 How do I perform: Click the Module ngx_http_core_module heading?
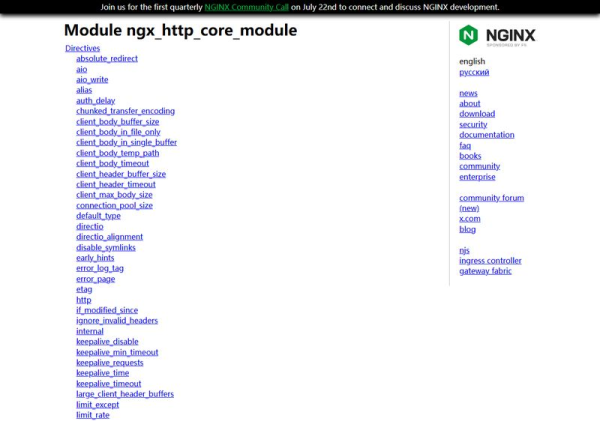(x=181, y=30)
